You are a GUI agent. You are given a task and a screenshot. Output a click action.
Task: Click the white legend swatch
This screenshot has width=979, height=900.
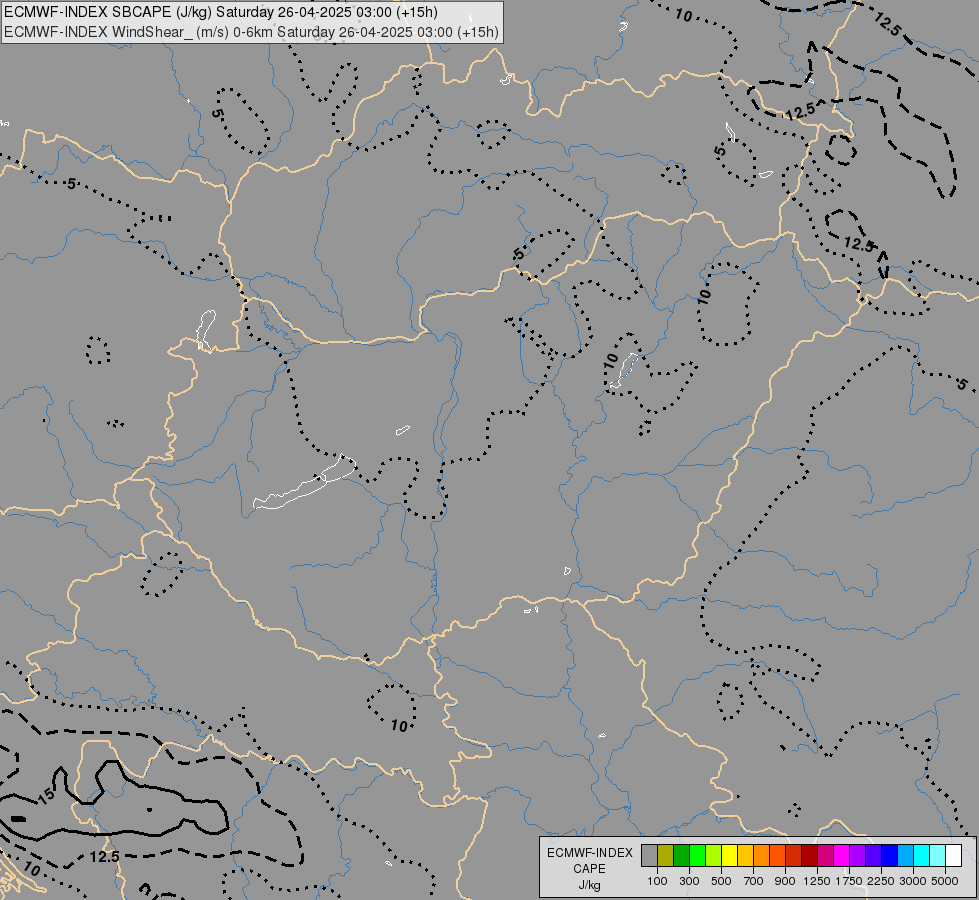click(953, 856)
